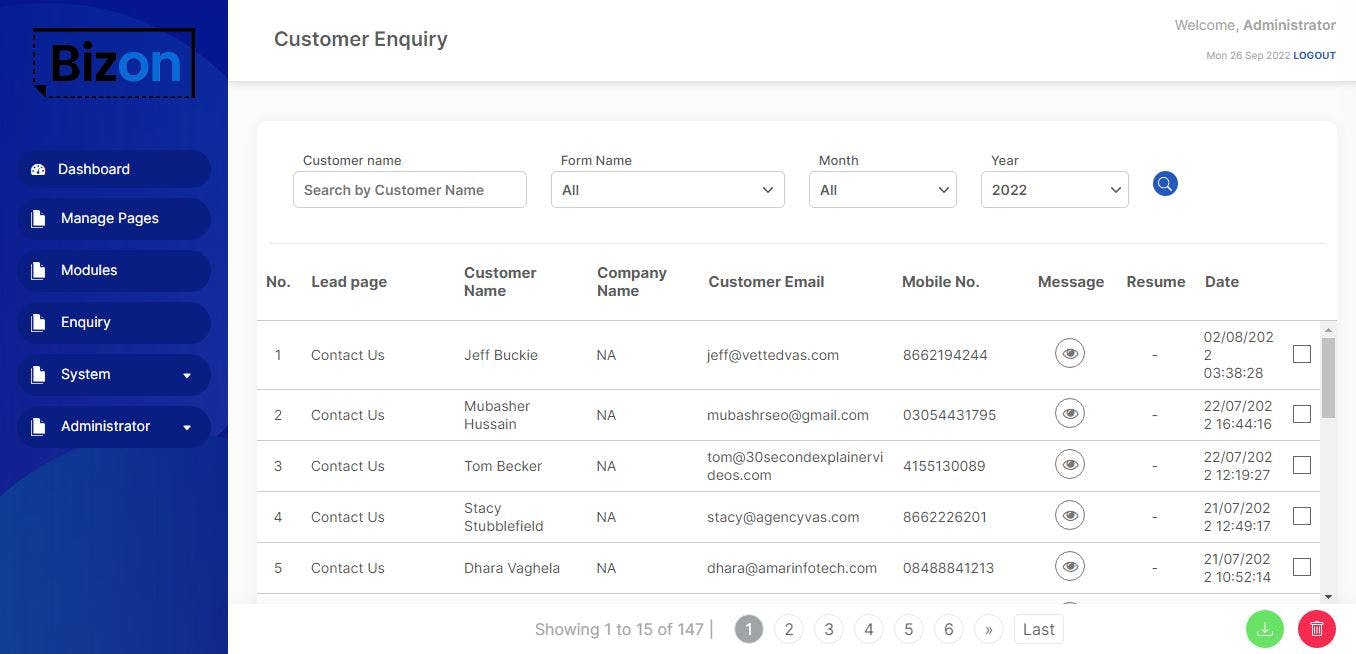1356x654 pixels.
Task: Tick the checkbox for Jeff Buckie row
Action: click(1301, 354)
